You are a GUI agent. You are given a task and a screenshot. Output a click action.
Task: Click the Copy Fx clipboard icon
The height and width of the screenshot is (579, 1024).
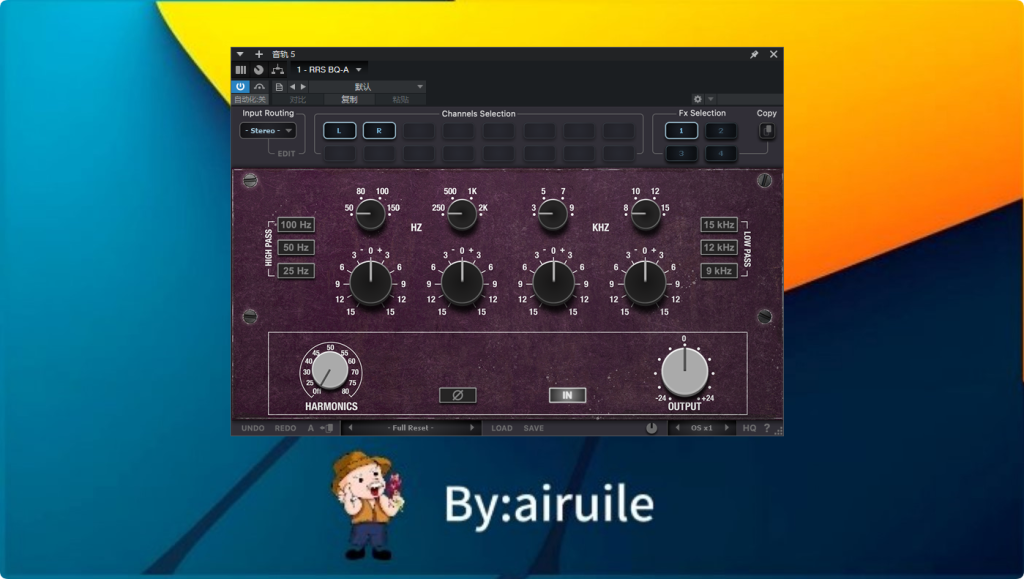coord(767,131)
